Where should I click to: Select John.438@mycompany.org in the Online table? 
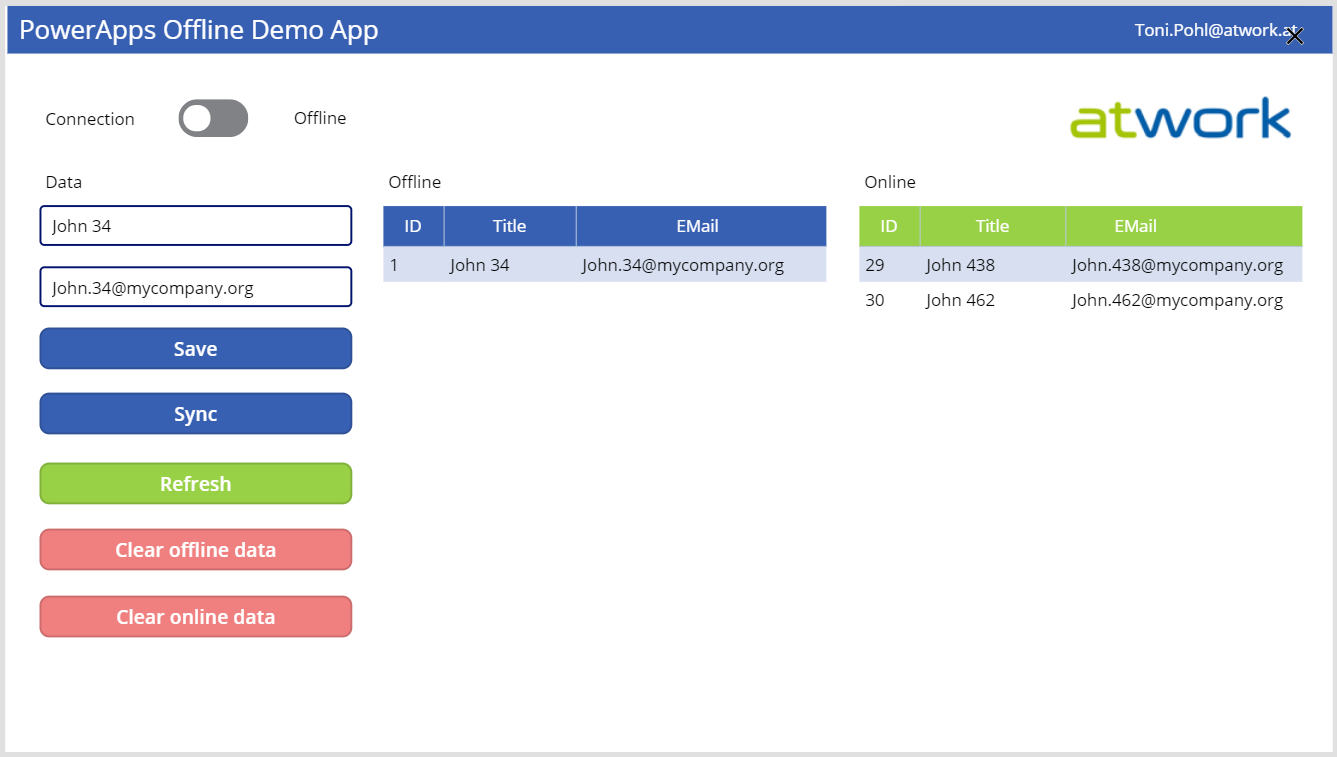[1177, 265]
